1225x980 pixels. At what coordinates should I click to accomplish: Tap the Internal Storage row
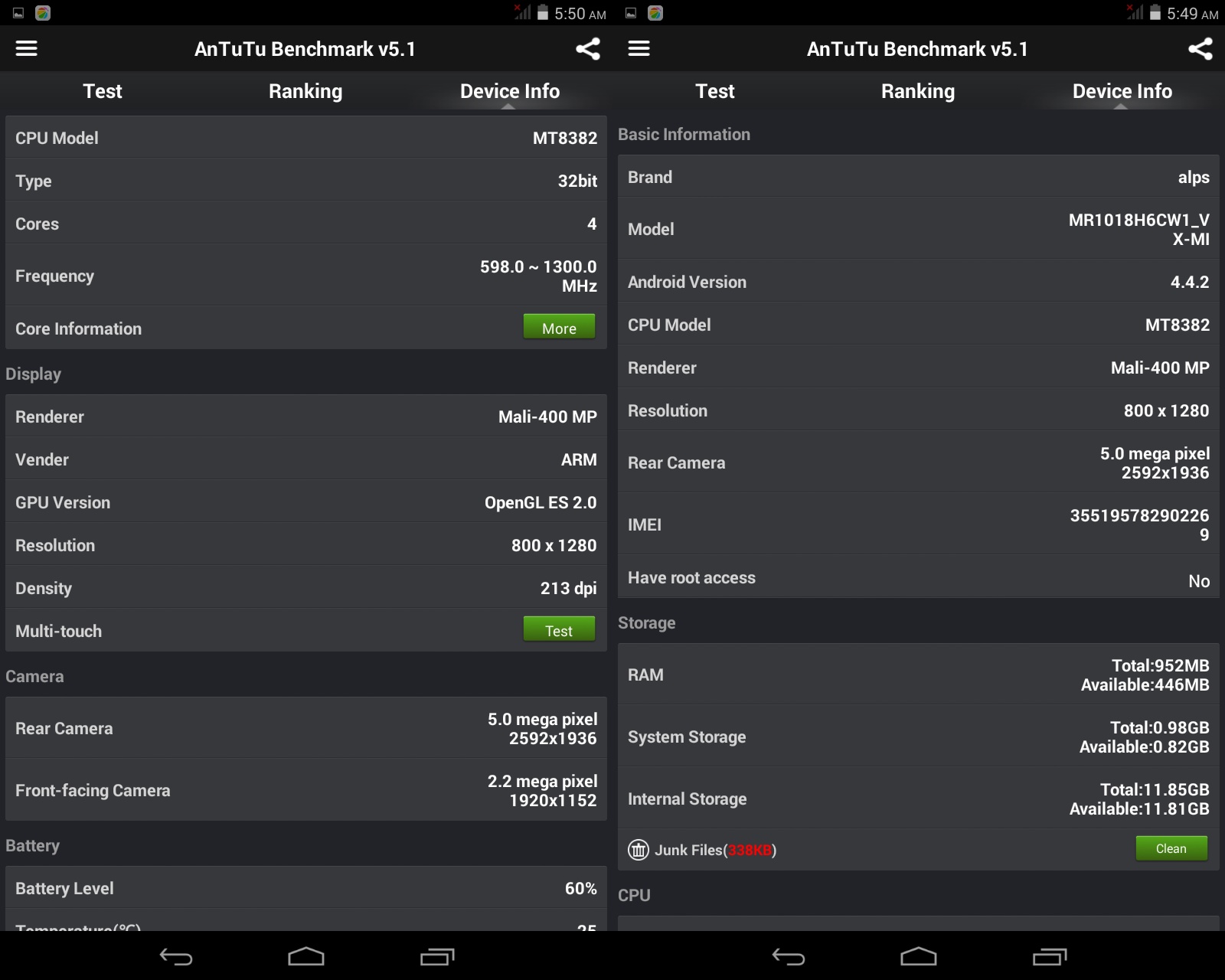[x=919, y=799]
